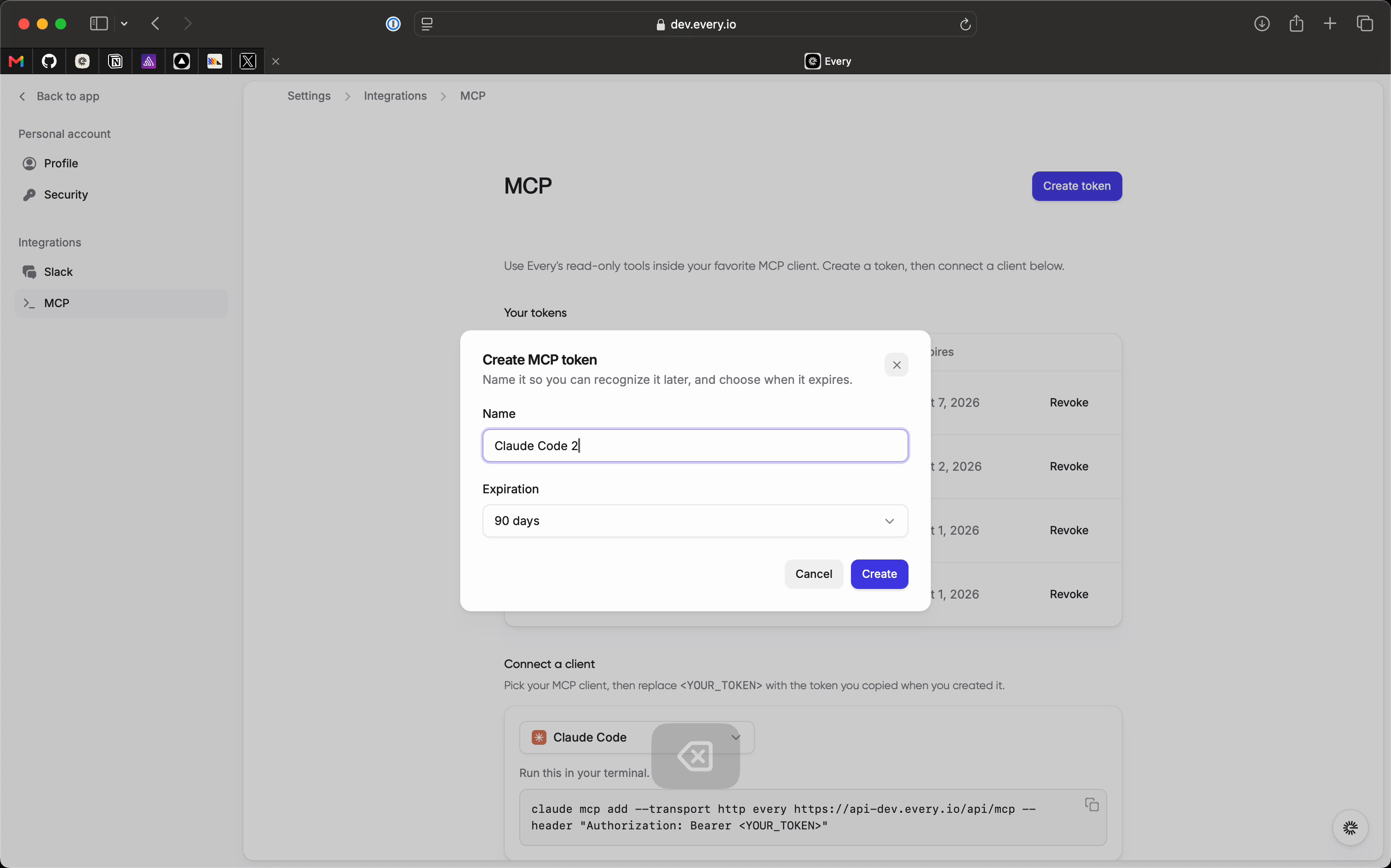The height and width of the screenshot is (868, 1391).
Task: Show tab overview
Action: coord(1365,23)
